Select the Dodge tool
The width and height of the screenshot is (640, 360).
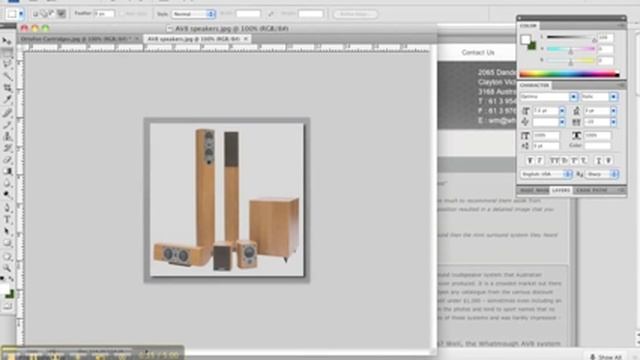7,195
